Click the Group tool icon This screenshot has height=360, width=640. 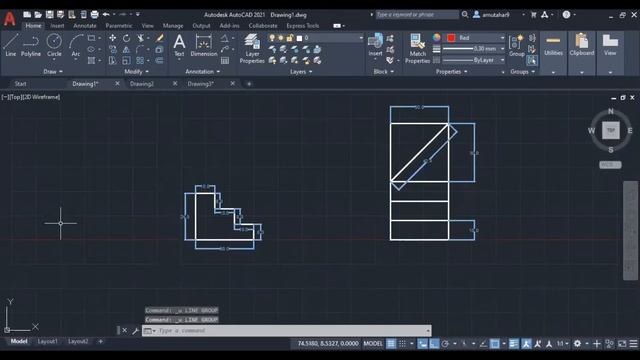pos(517,45)
